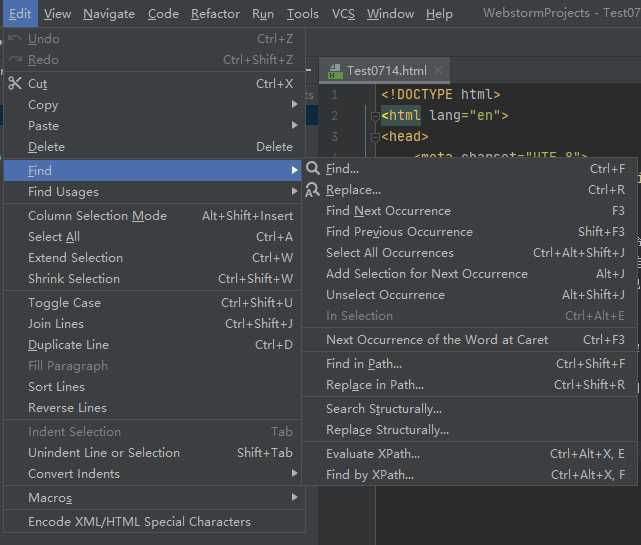Open the VCS menu

tap(343, 14)
